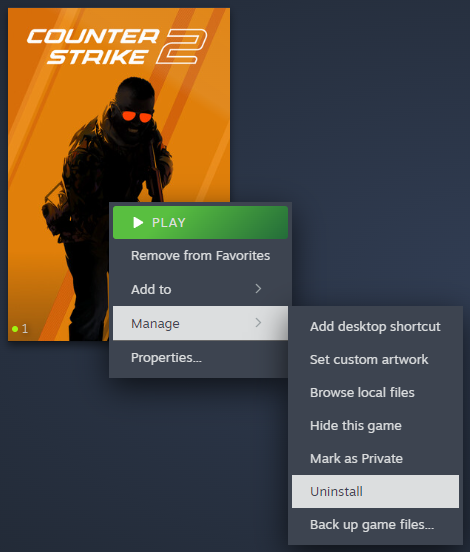
Task: Click the friends playing count 1
Action: pyautogui.click(x=25, y=329)
